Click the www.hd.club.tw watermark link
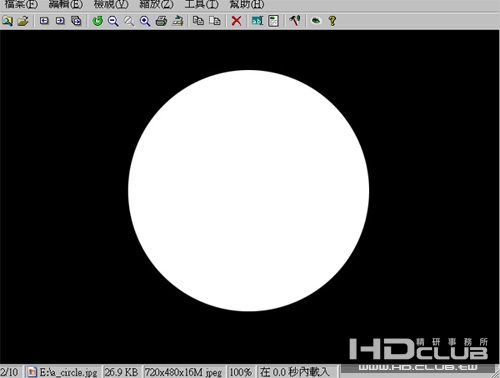The height and width of the screenshot is (378, 500). click(418, 367)
